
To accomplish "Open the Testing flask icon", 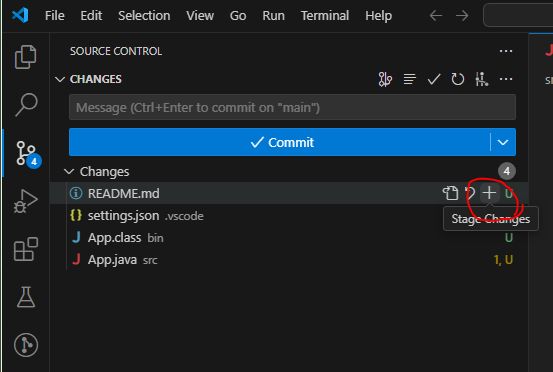I will (26, 297).
